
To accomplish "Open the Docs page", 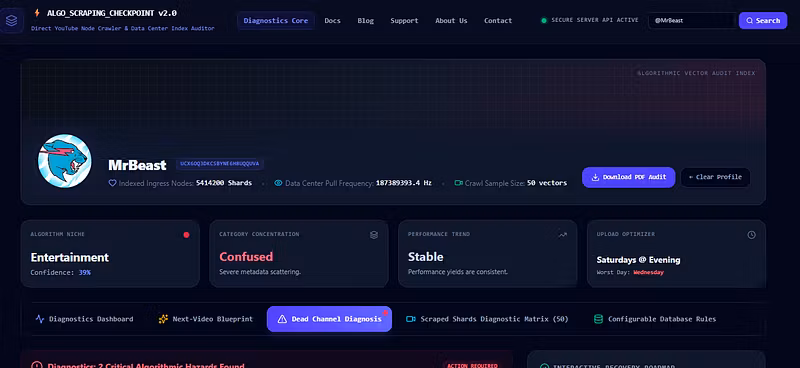I will pos(333,21).
